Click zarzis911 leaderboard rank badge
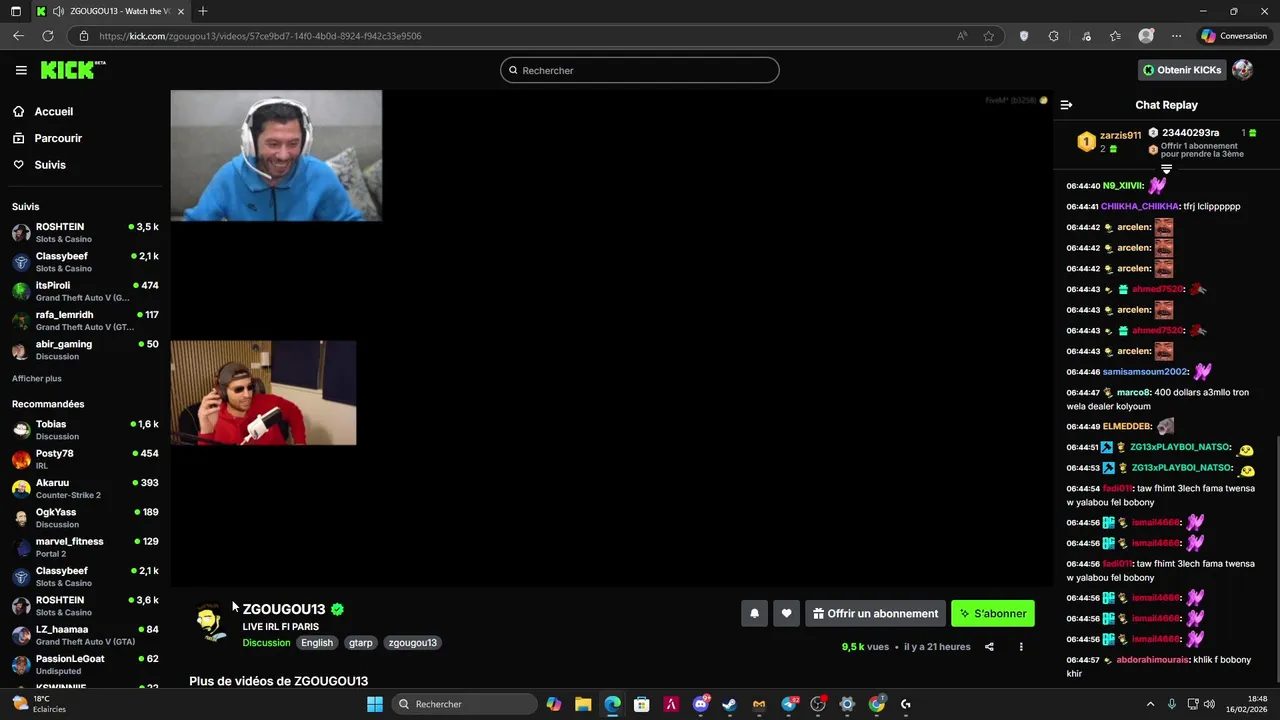1280x720 pixels. pos(1086,142)
